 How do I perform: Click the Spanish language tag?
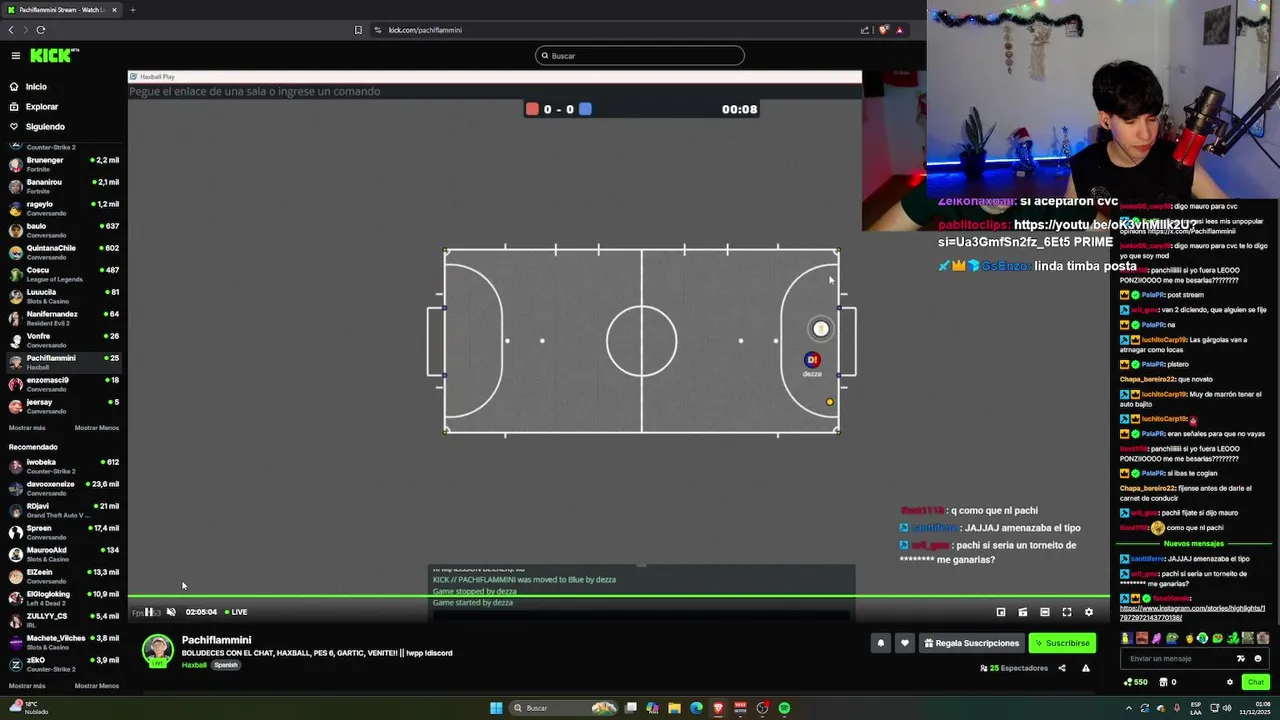point(226,665)
